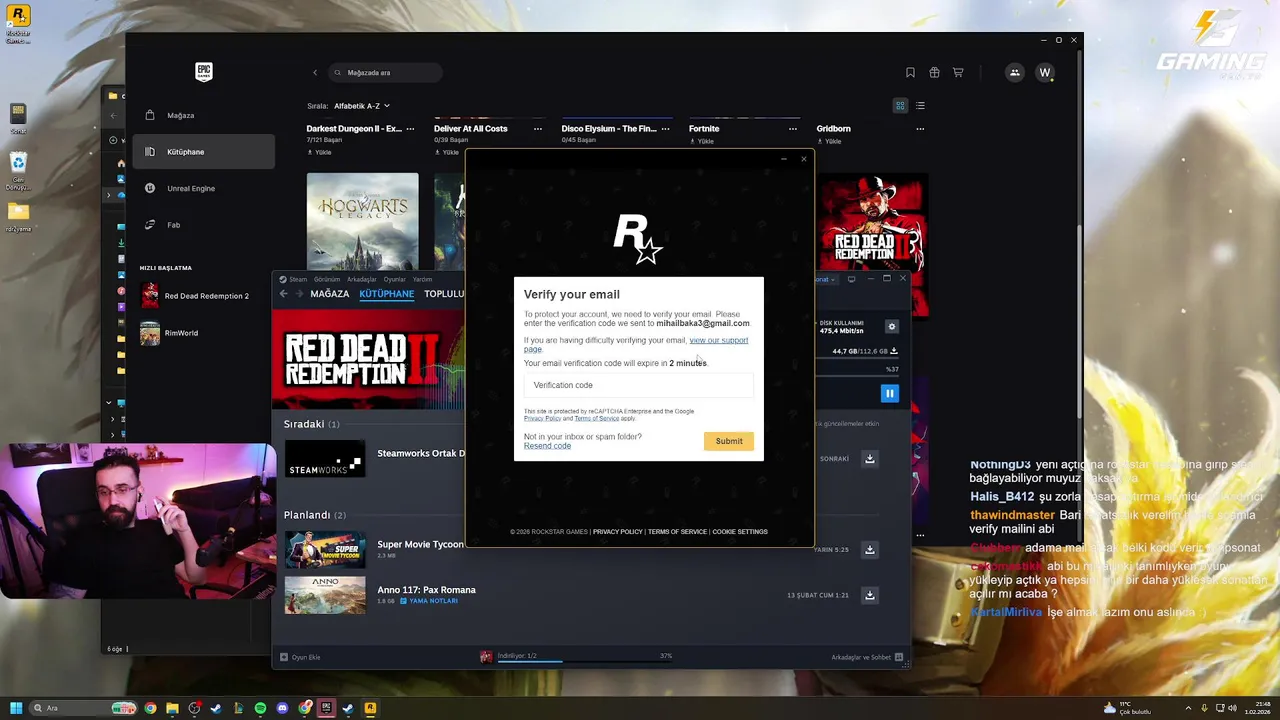Open Epic friends icon
This screenshot has width=1280, height=720.
(x=1015, y=73)
